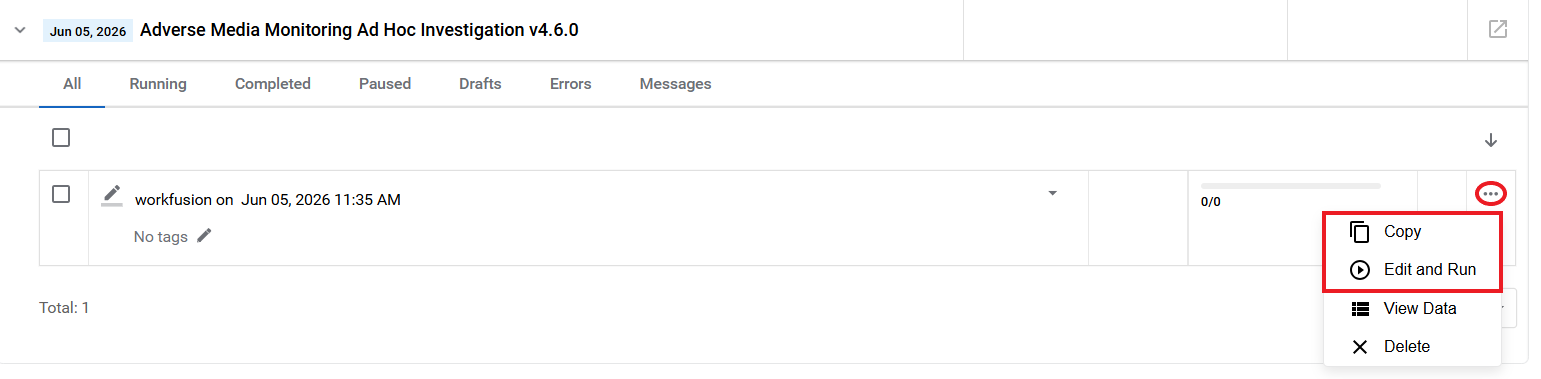Click the Edit and Run play icon
Viewport: 1541px width, 379px height.
click(1360, 270)
